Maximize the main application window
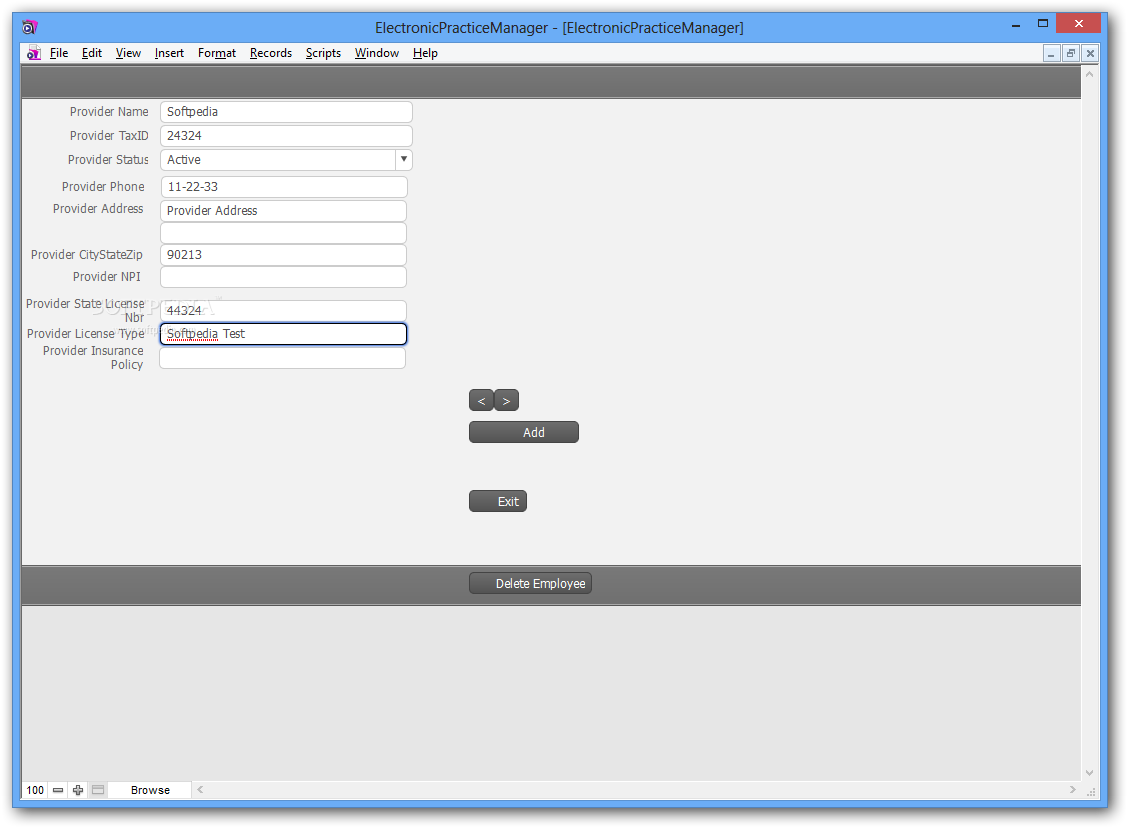Viewport: 1128px width, 828px height. tap(1043, 24)
